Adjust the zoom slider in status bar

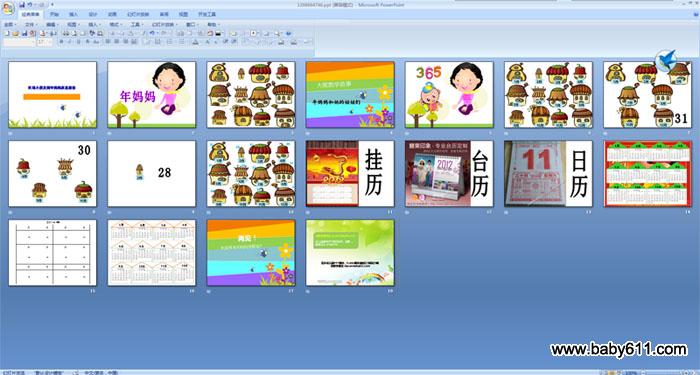tap(664, 372)
